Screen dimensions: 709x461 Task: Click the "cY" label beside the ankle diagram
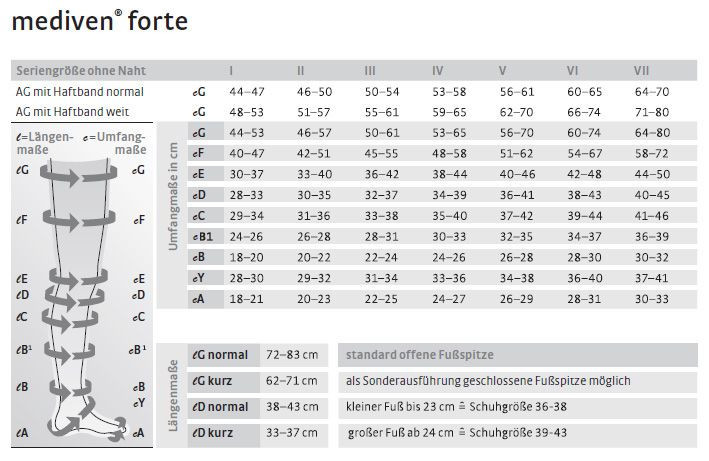point(139,403)
